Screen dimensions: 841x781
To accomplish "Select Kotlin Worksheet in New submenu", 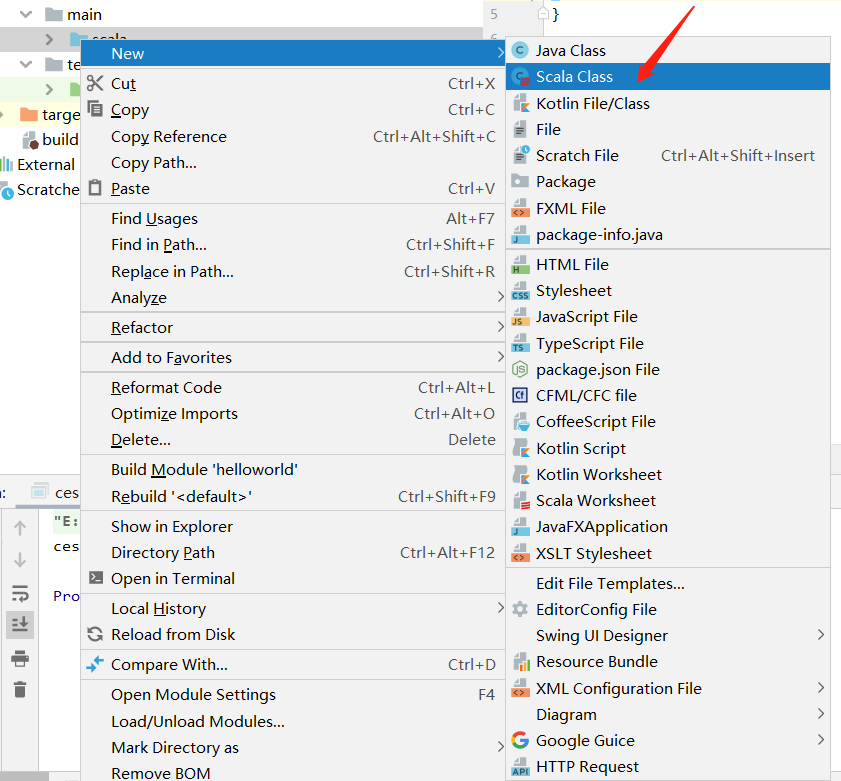I will pyautogui.click(x=668, y=474).
